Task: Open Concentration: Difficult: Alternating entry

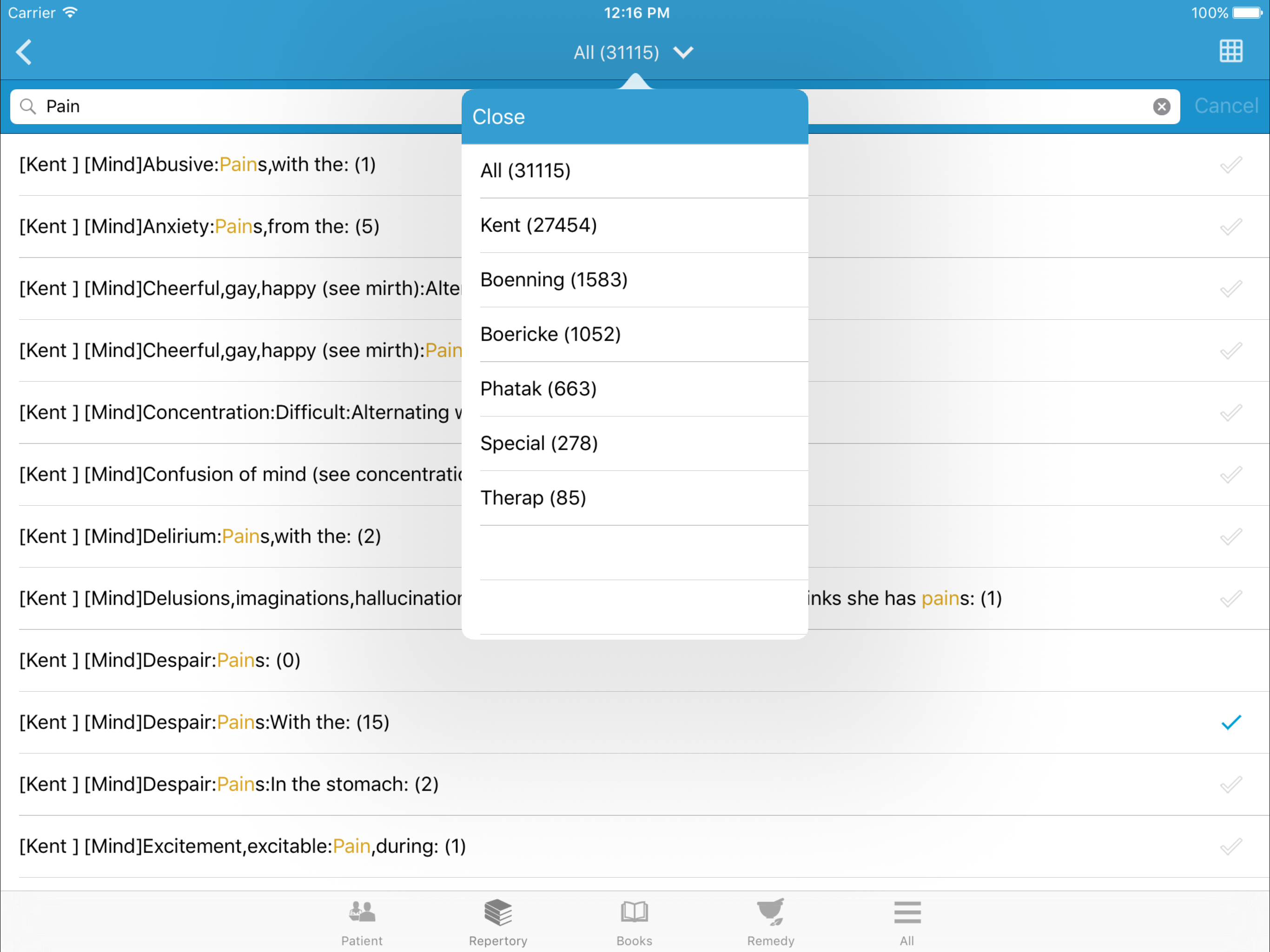Action: pyautogui.click(x=240, y=413)
